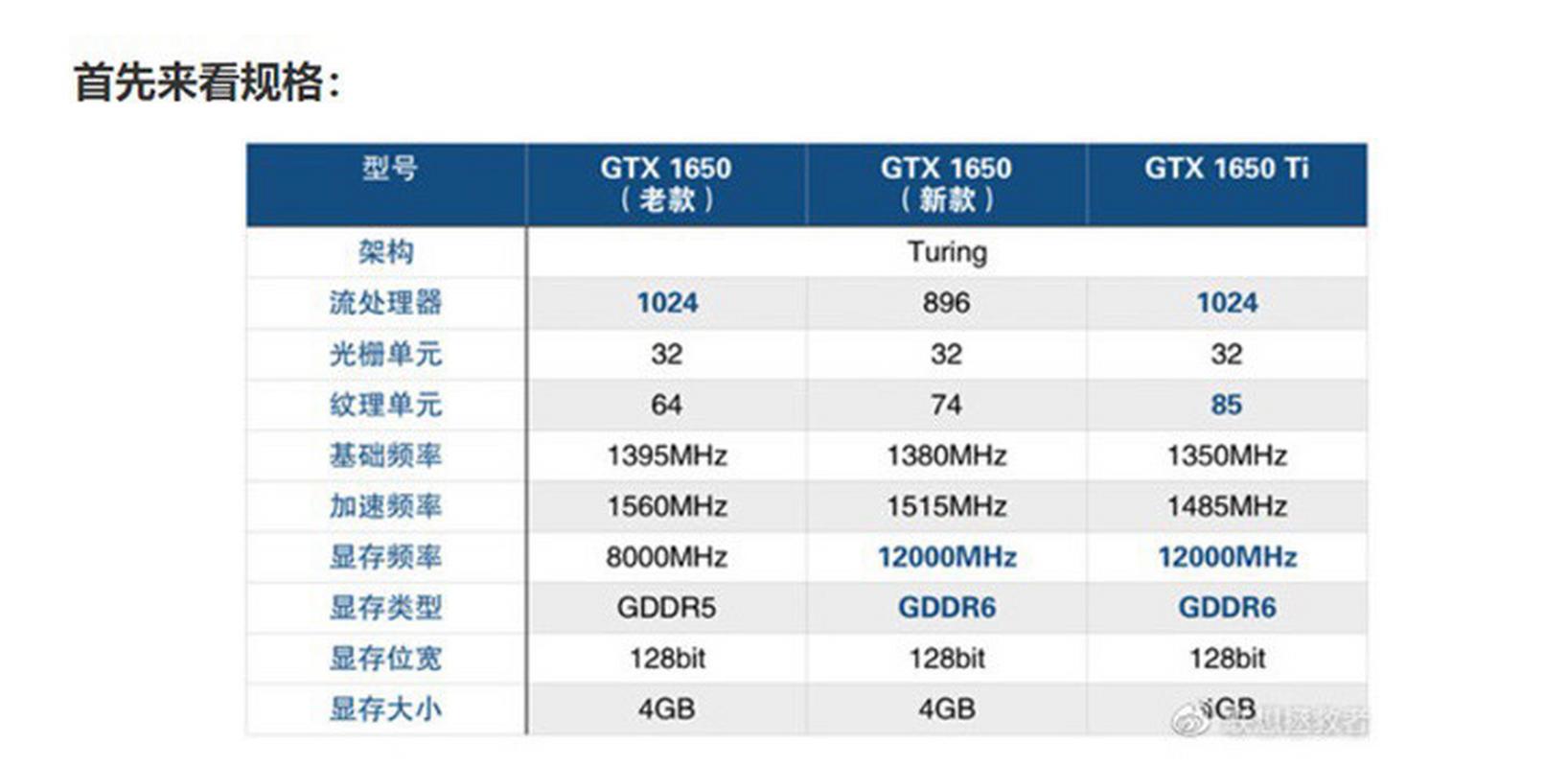The width and height of the screenshot is (1568, 767).
Task: Click the highlighted value 85
Action: pos(1226,405)
